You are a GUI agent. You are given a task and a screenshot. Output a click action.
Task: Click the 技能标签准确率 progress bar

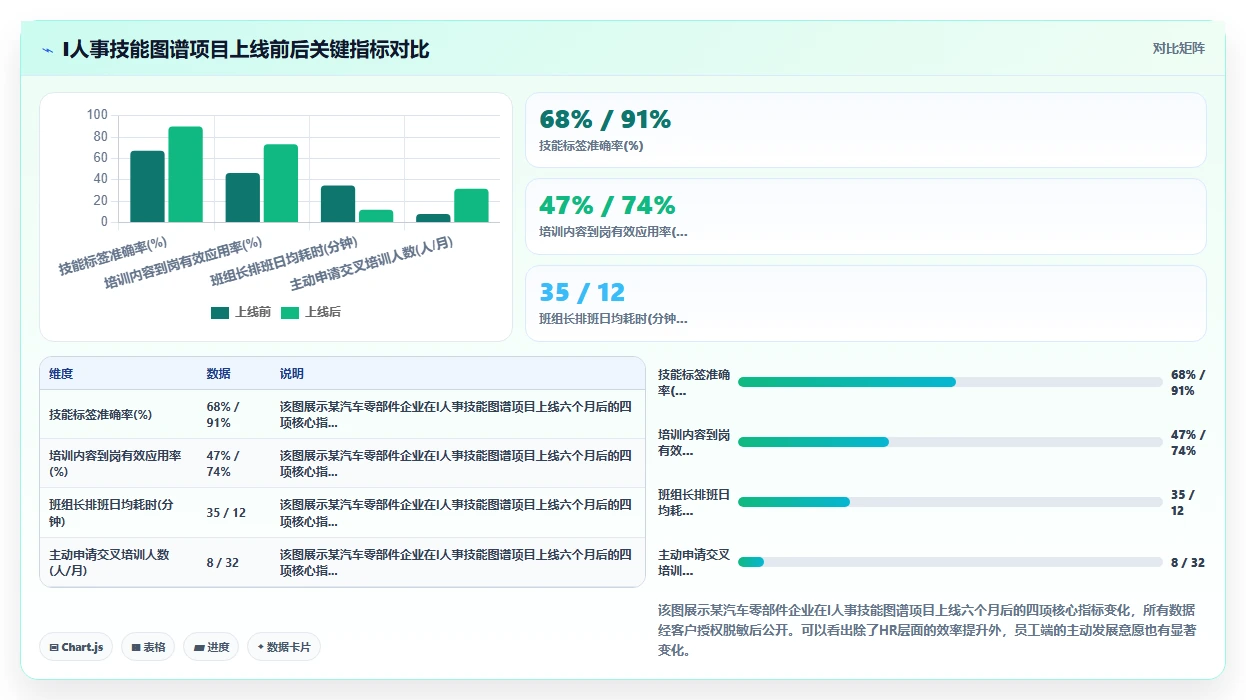pyautogui.click(x=950, y=382)
